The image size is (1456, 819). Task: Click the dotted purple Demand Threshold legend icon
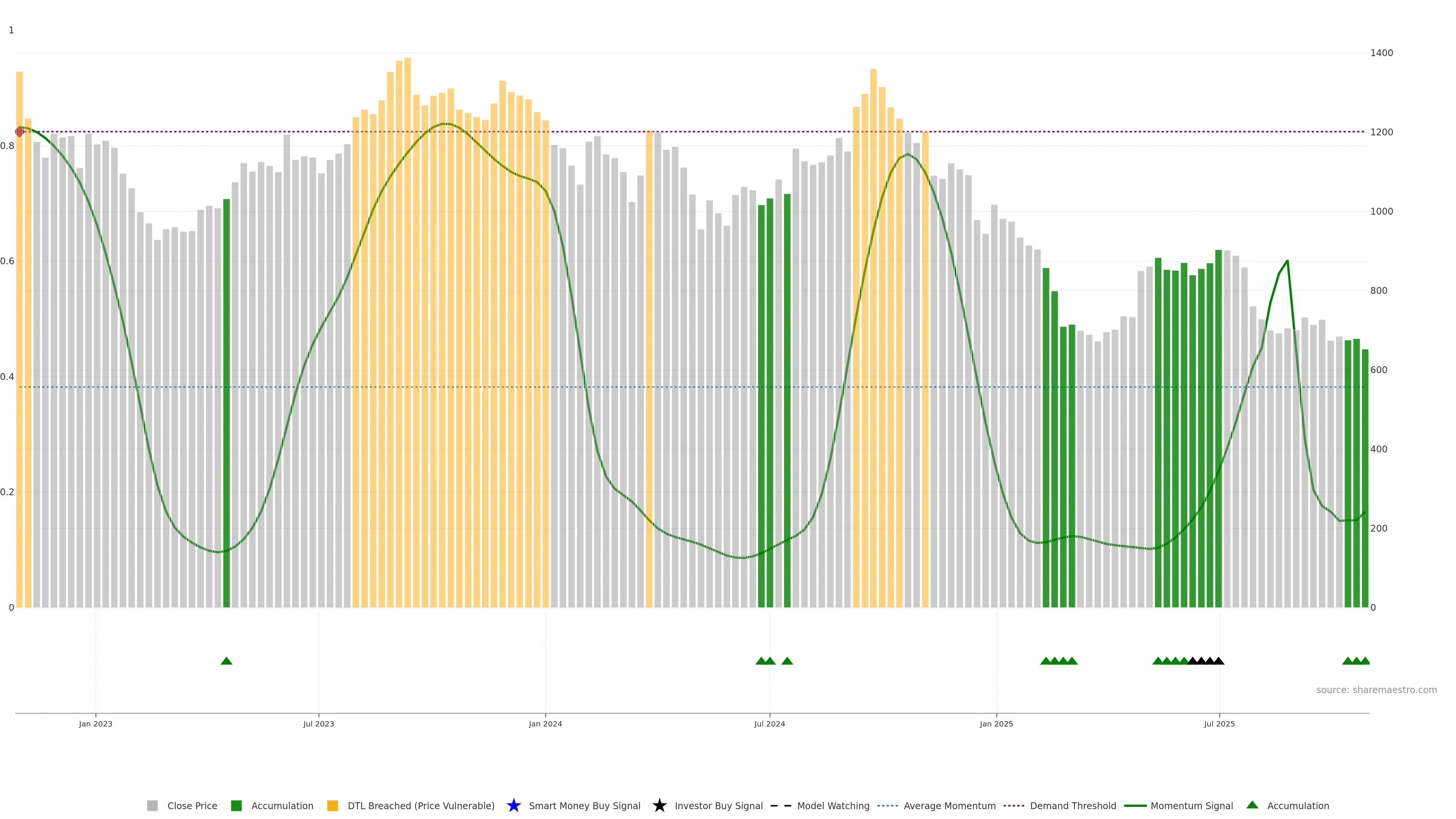pyautogui.click(x=1014, y=805)
